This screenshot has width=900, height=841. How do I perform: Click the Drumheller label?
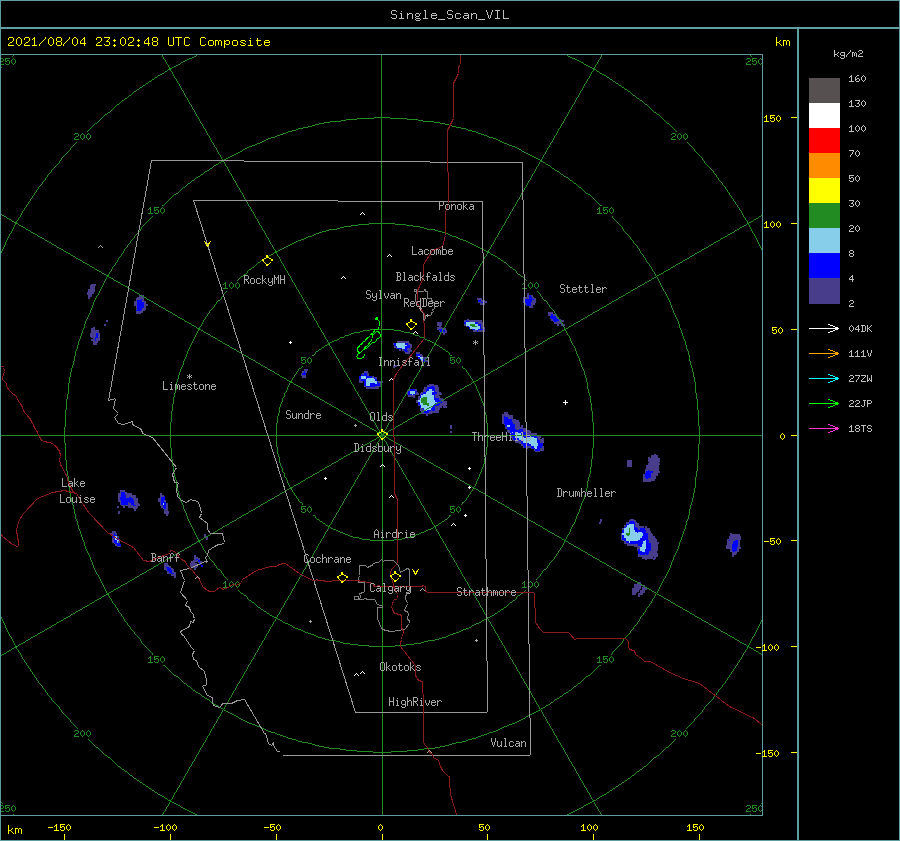click(x=586, y=493)
